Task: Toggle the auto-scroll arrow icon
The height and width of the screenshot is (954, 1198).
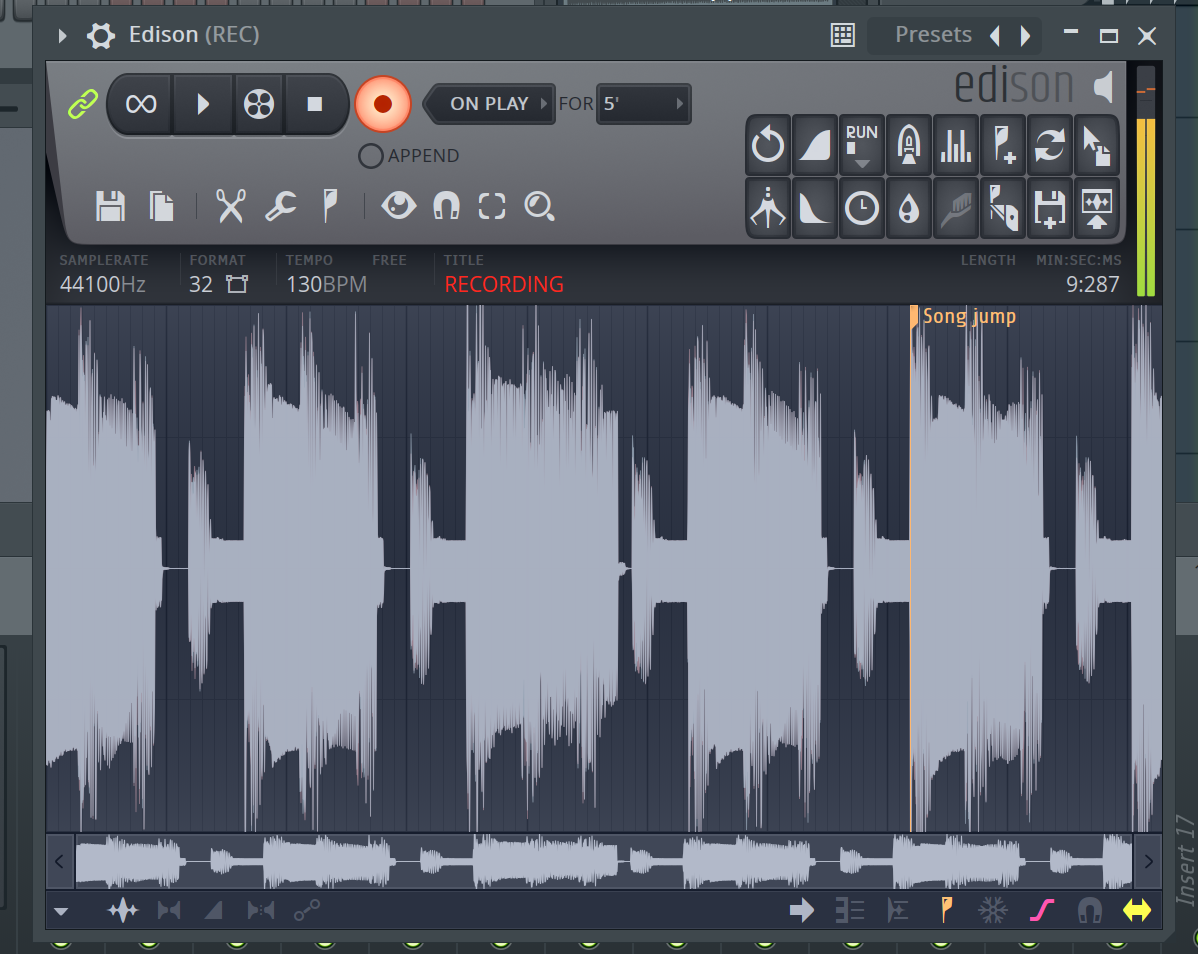Action: coord(801,910)
